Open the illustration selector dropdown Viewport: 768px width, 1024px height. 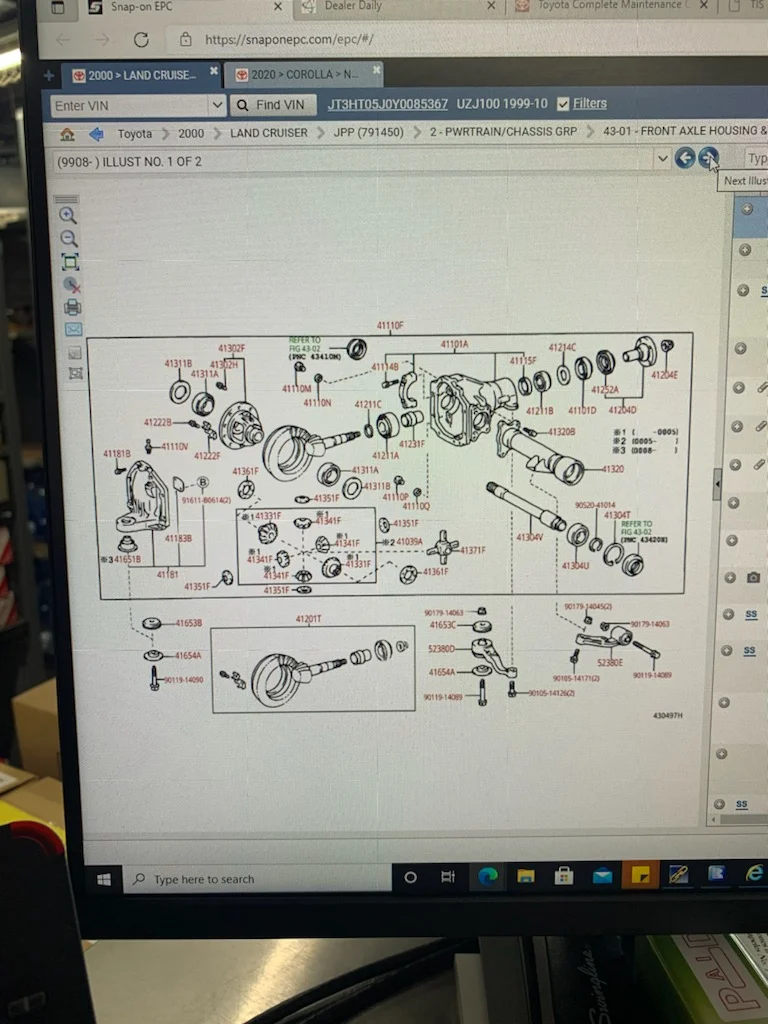click(x=662, y=159)
